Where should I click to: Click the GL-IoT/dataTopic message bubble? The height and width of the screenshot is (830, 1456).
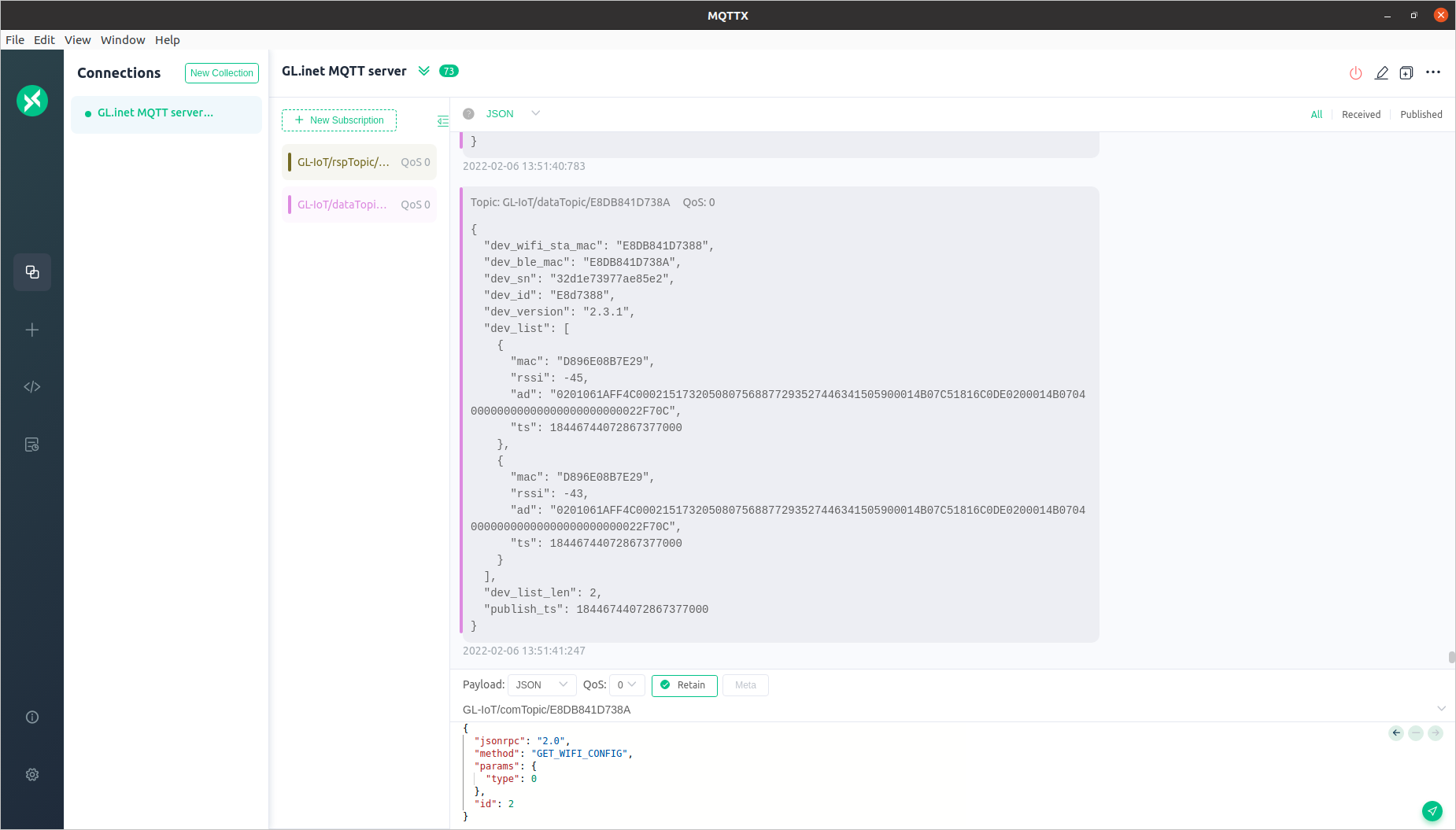tap(779, 415)
